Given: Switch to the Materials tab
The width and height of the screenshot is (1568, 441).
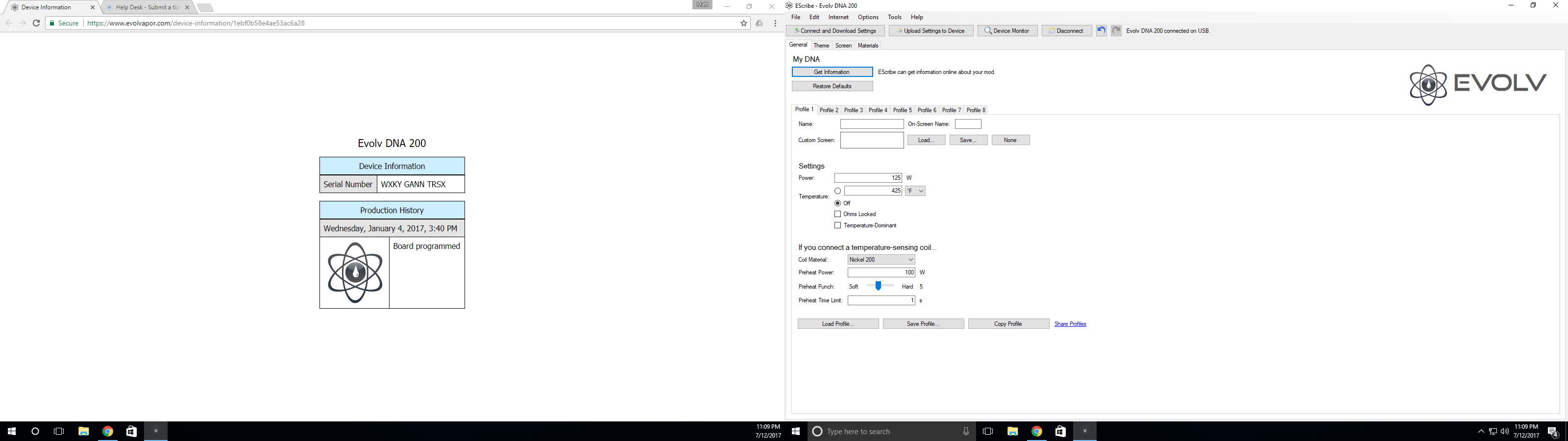Looking at the screenshot, I should (867, 46).
